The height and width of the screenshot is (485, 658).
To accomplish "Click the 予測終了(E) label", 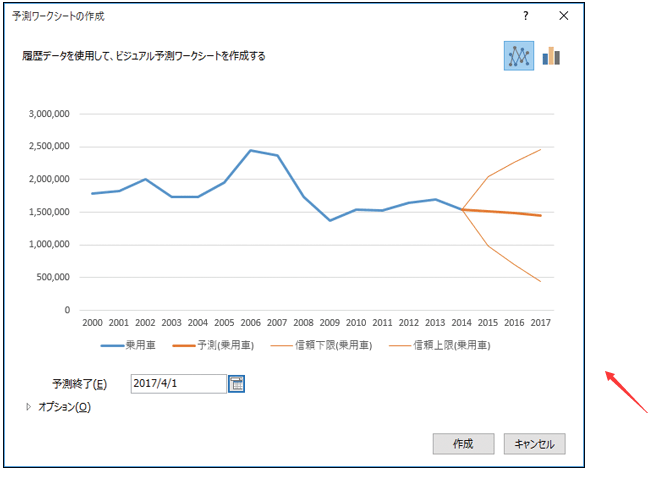I will pyautogui.click(x=80, y=384).
